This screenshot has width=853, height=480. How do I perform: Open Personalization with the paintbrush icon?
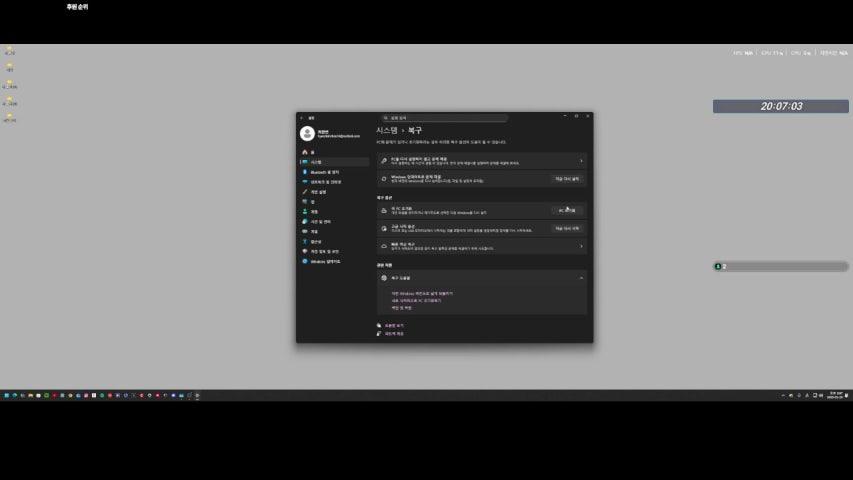pos(334,192)
